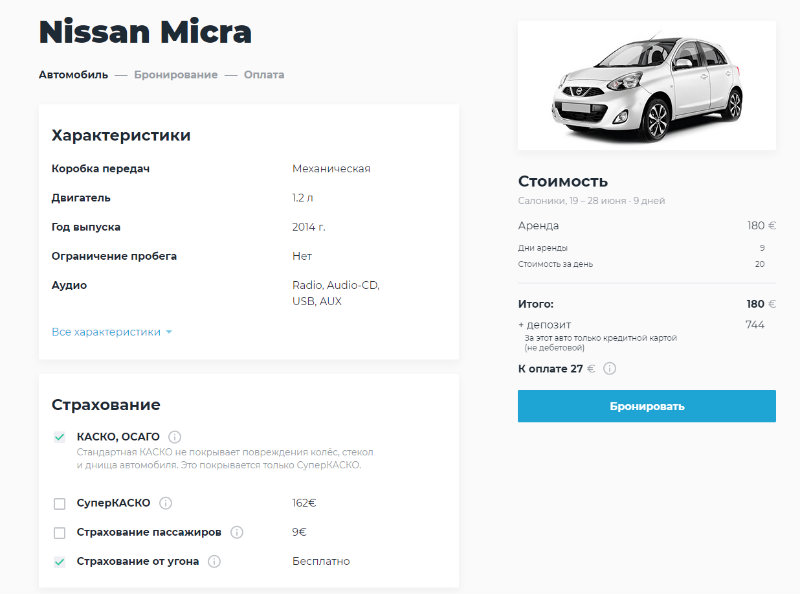Click info icon next to КАСКО, ОСАГО
Screen dimensions: 800x594
[x=175, y=437]
